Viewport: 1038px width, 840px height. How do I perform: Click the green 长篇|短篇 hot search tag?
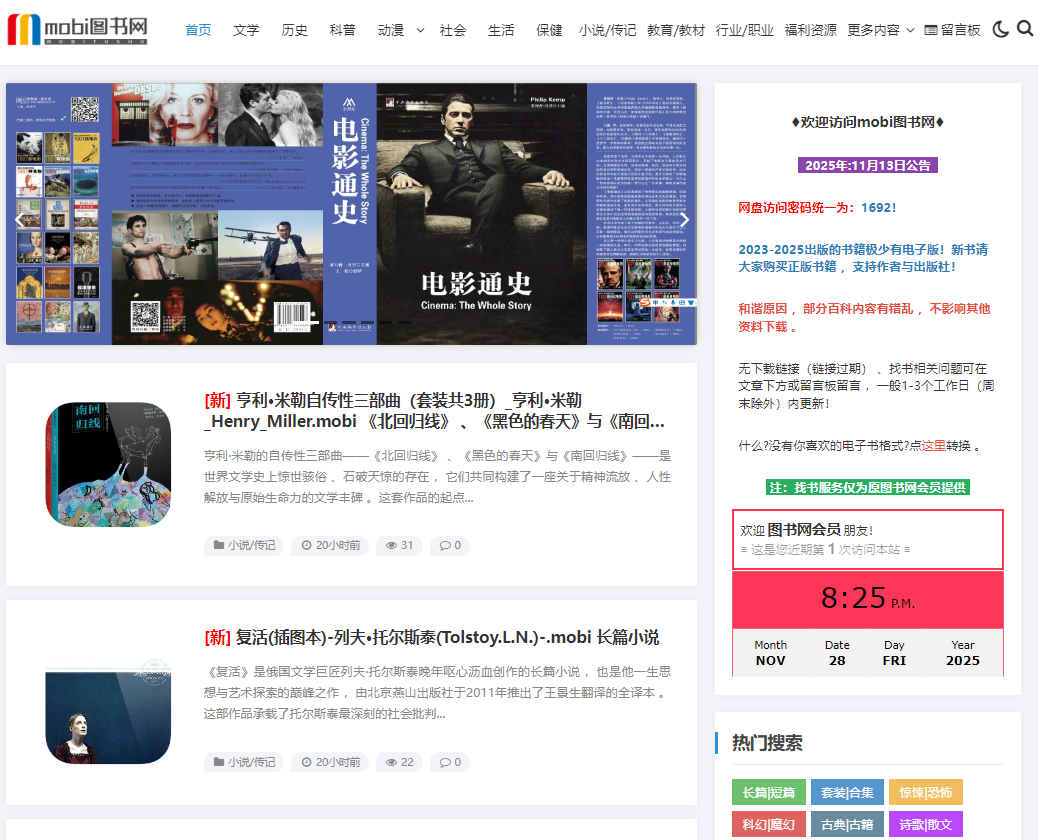pos(768,791)
